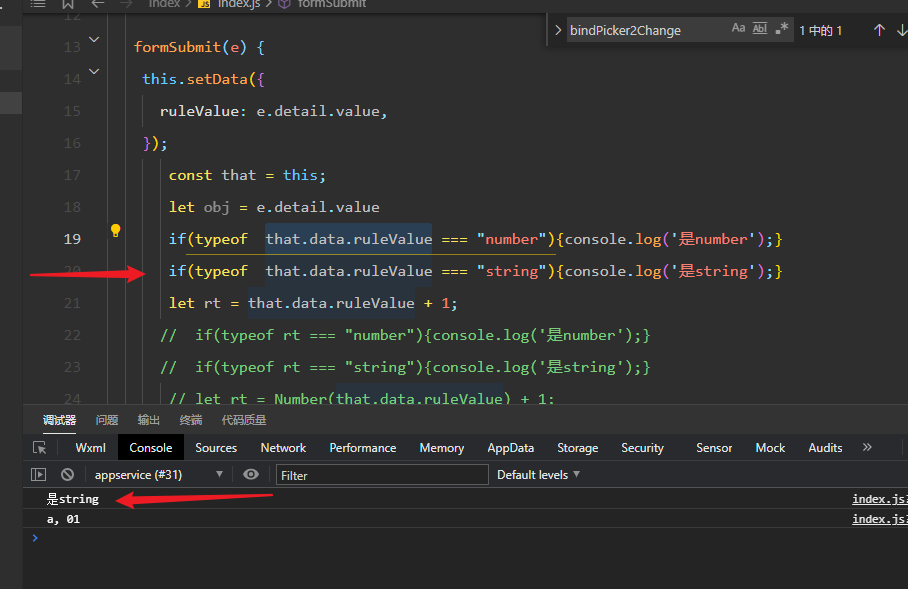Toggle Match Whole Word in find widget

tap(760, 28)
